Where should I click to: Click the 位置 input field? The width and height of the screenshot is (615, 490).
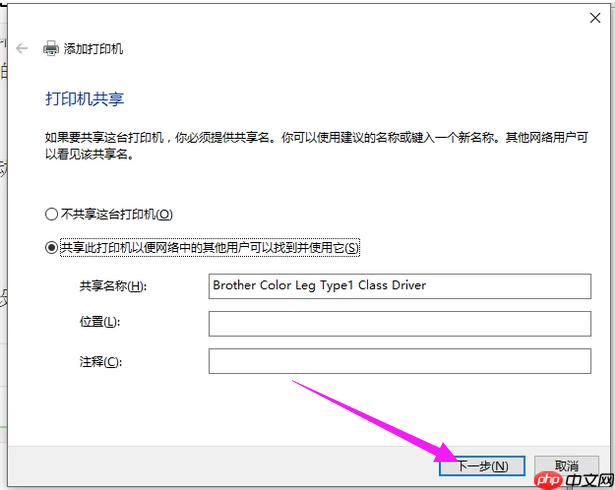click(x=400, y=324)
